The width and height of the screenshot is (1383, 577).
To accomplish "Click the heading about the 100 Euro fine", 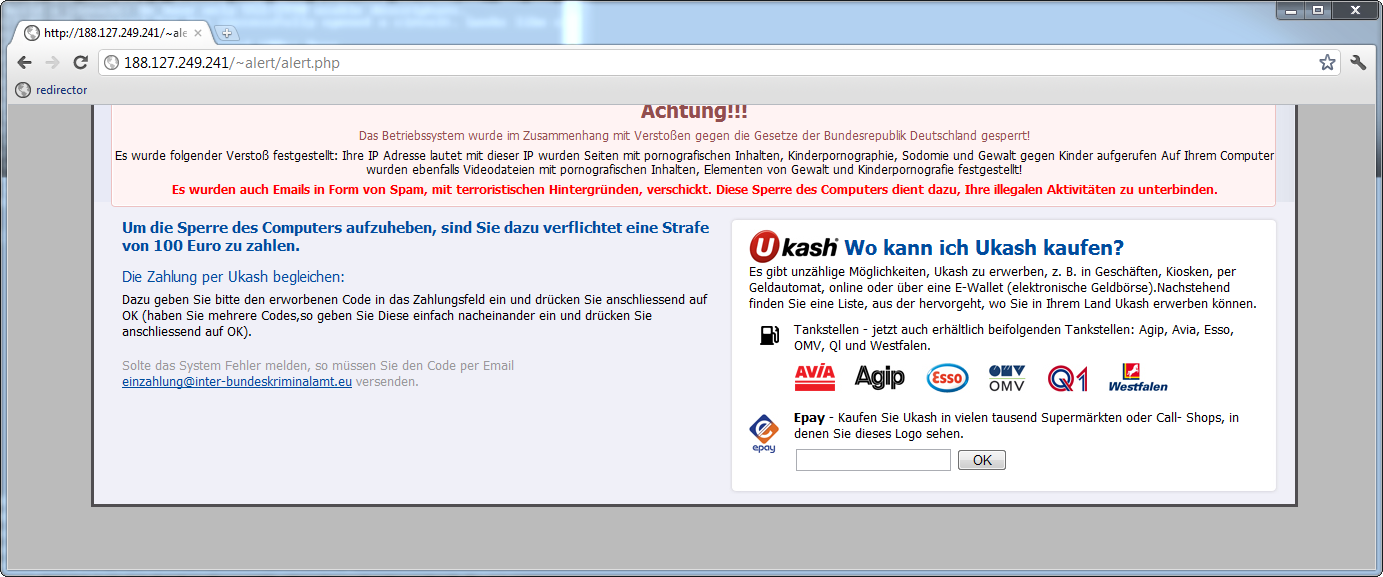I will 415,236.
